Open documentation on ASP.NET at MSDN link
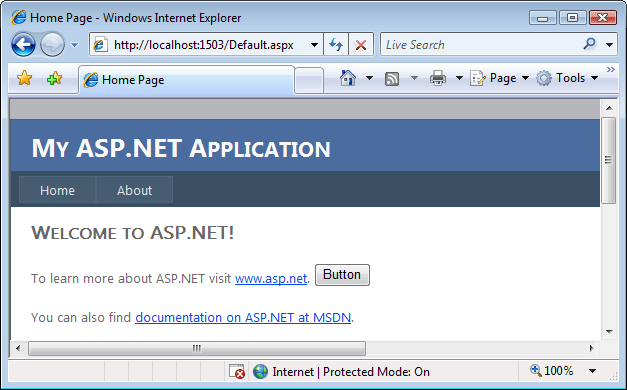The width and height of the screenshot is (627, 390). click(x=243, y=317)
